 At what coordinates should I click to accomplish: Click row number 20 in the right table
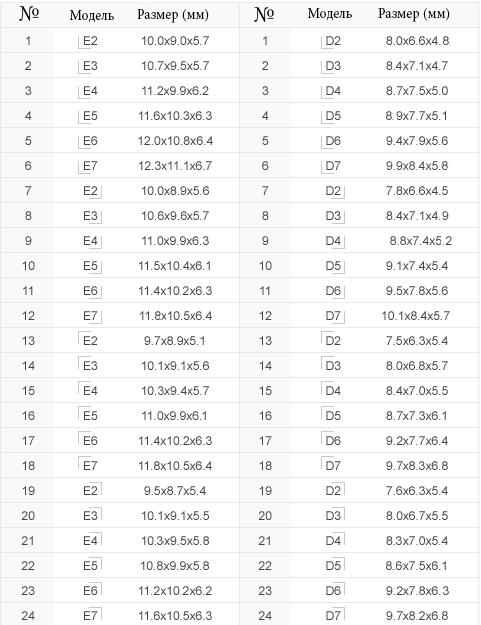(265, 516)
